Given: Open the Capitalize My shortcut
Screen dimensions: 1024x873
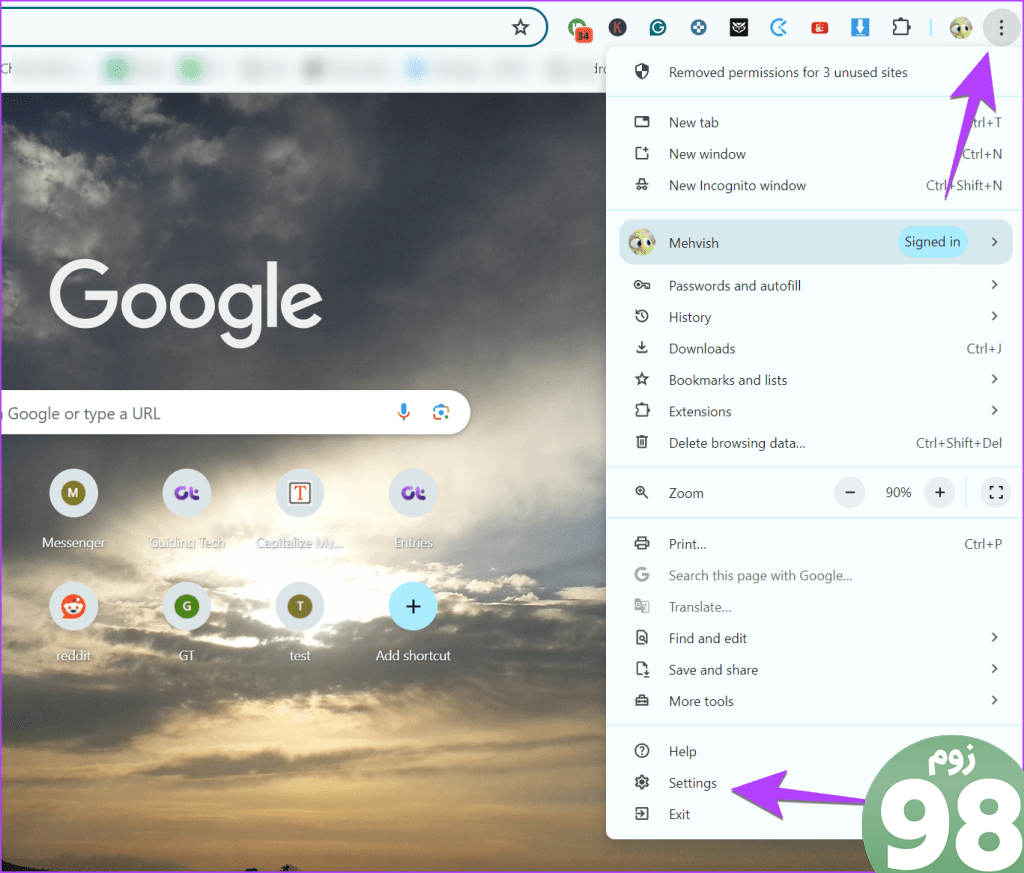Looking at the screenshot, I should pyautogui.click(x=300, y=509).
